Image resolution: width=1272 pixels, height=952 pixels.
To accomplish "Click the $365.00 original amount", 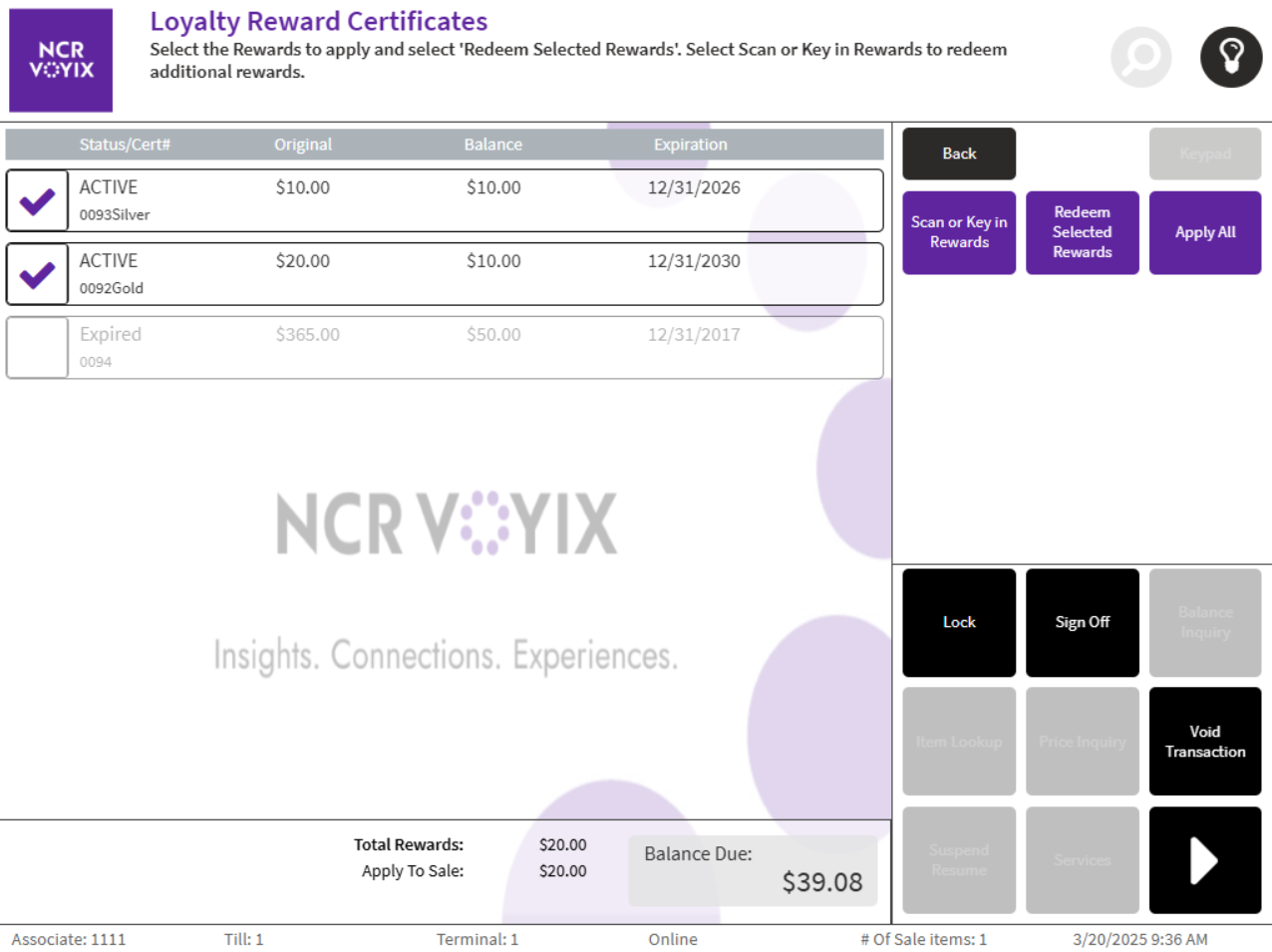I will point(308,335).
